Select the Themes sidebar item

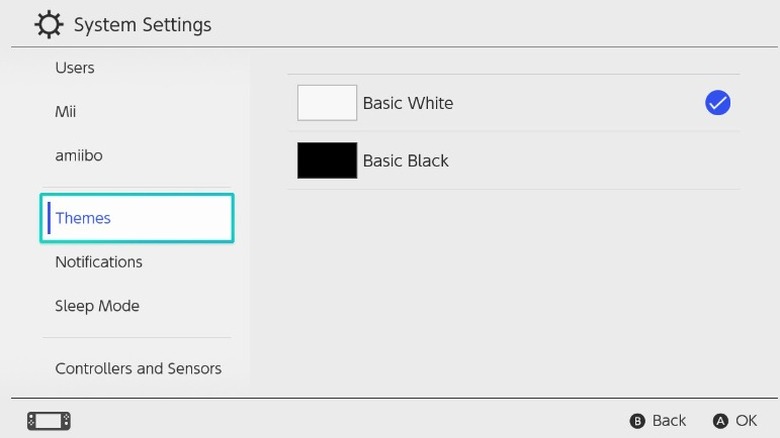coord(83,218)
